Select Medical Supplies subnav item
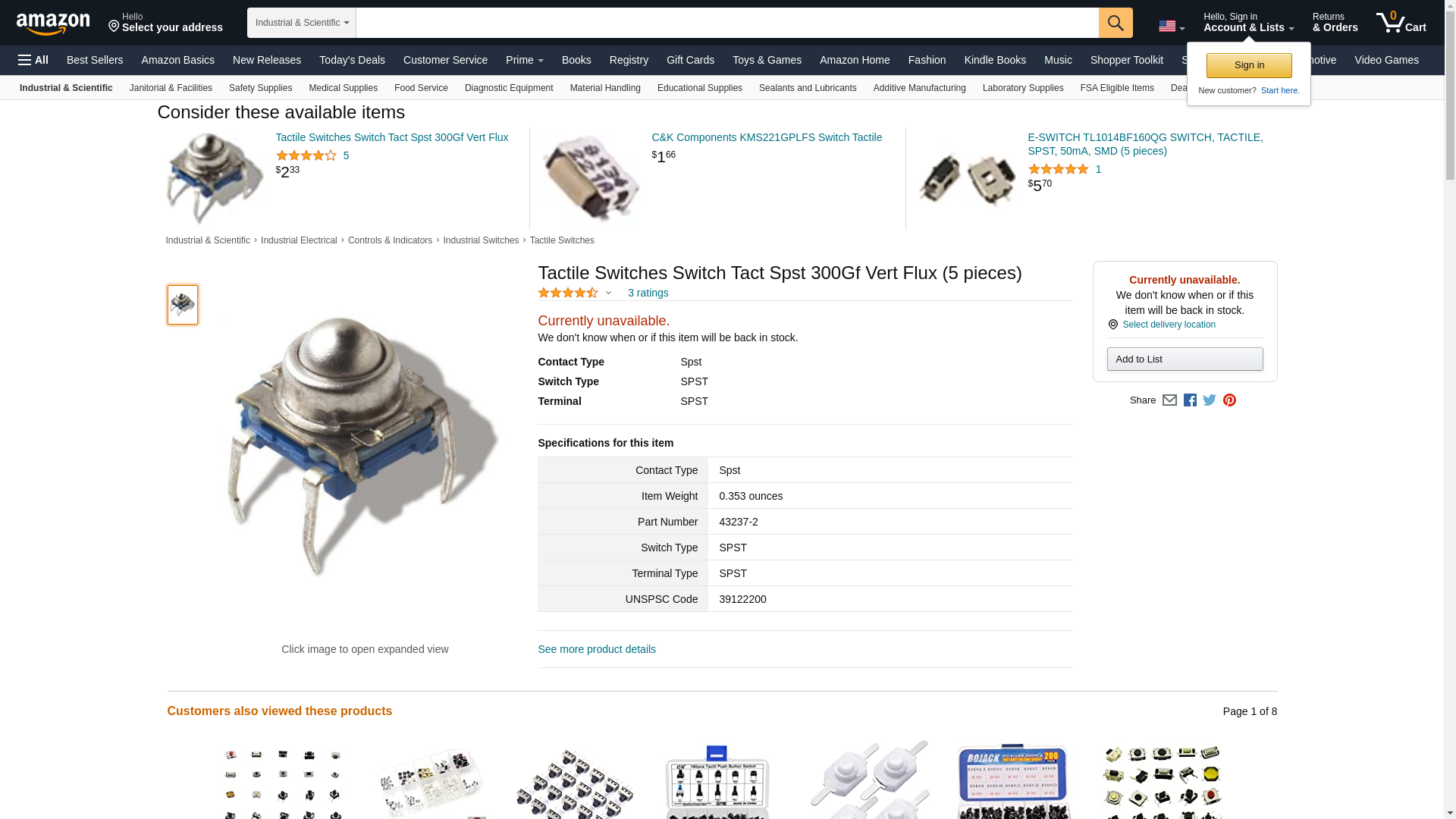Viewport: 1456px width, 819px height. click(343, 88)
